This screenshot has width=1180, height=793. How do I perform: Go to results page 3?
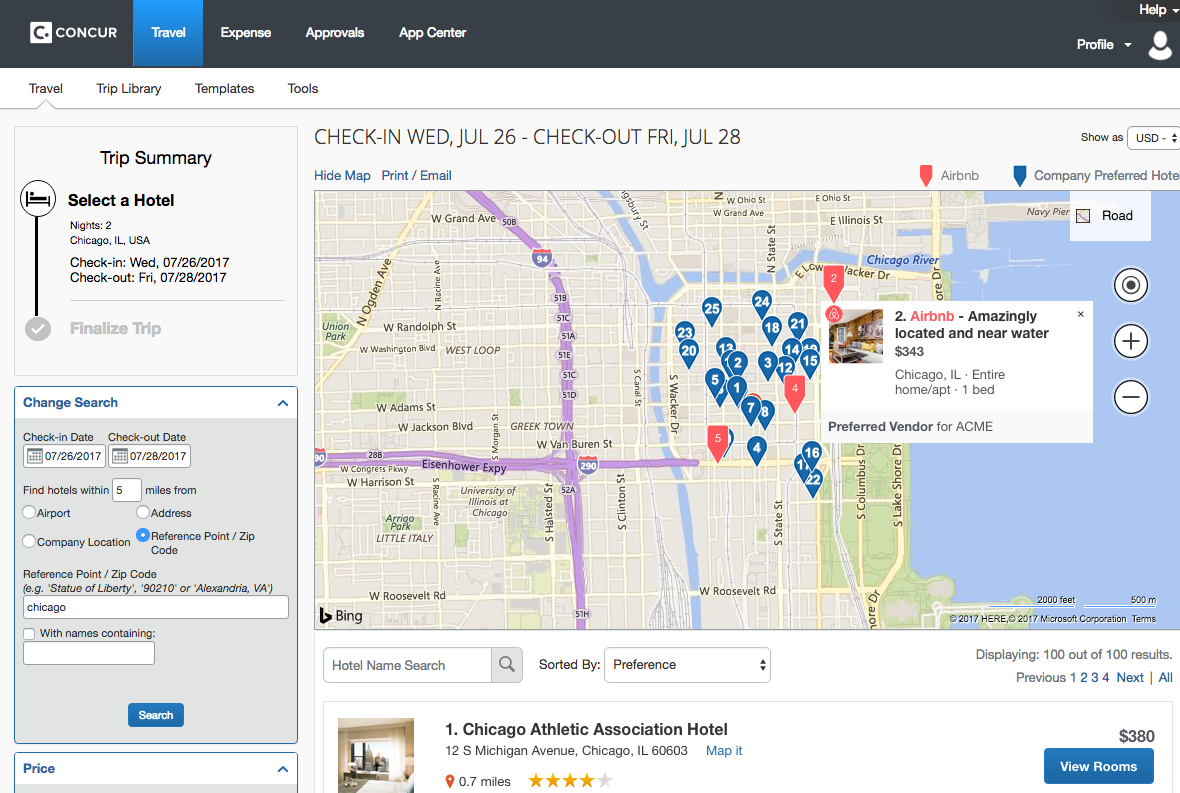coord(1095,677)
